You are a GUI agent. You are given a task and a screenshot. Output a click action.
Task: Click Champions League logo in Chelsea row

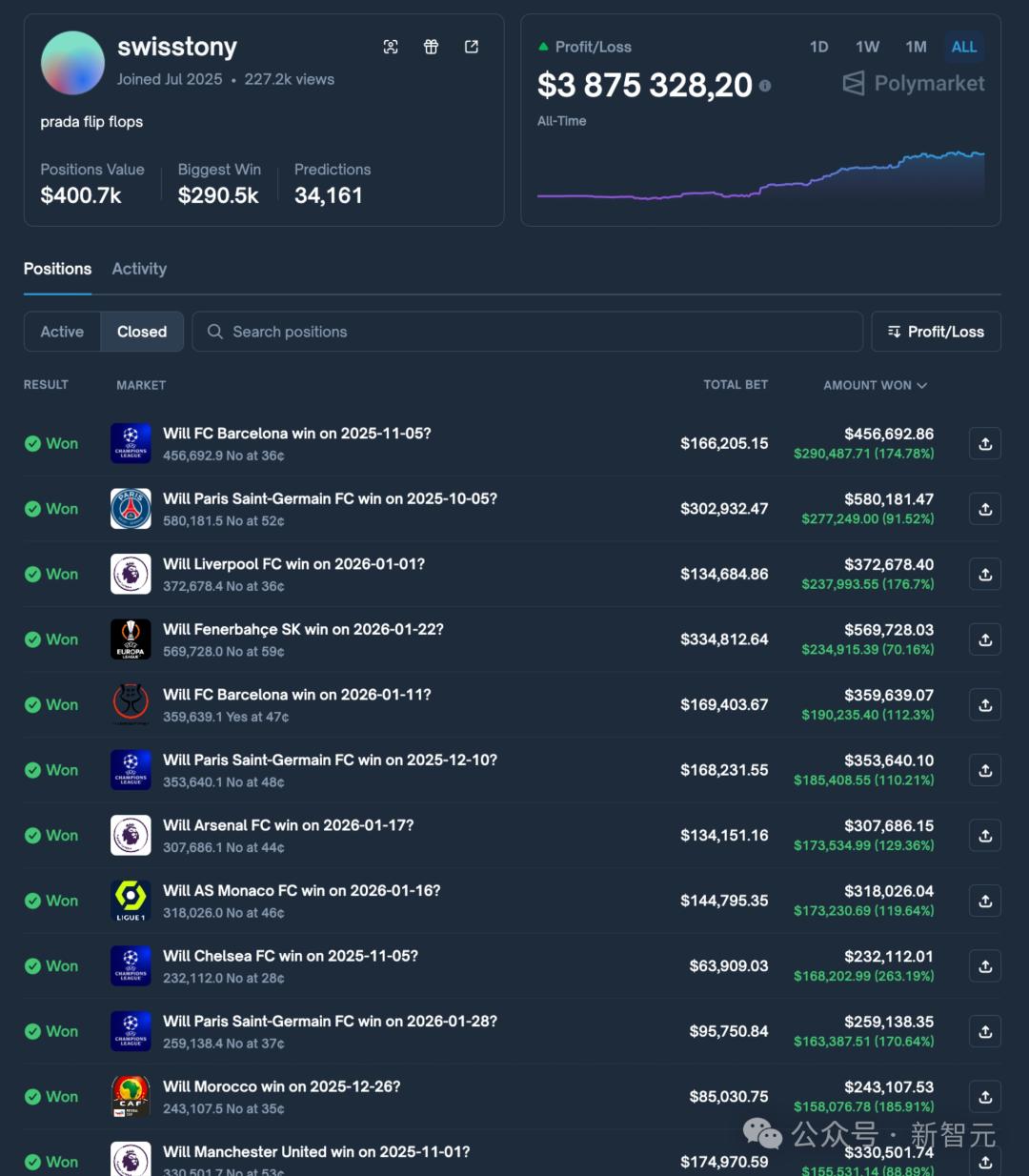pyautogui.click(x=131, y=965)
